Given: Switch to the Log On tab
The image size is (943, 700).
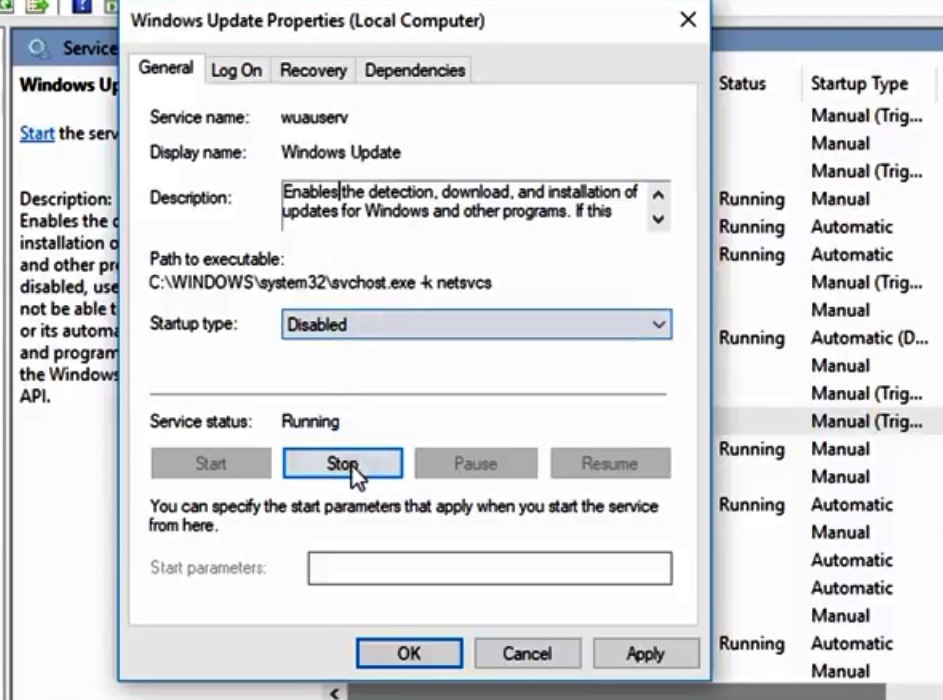Looking at the screenshot, I should [236, 70].
